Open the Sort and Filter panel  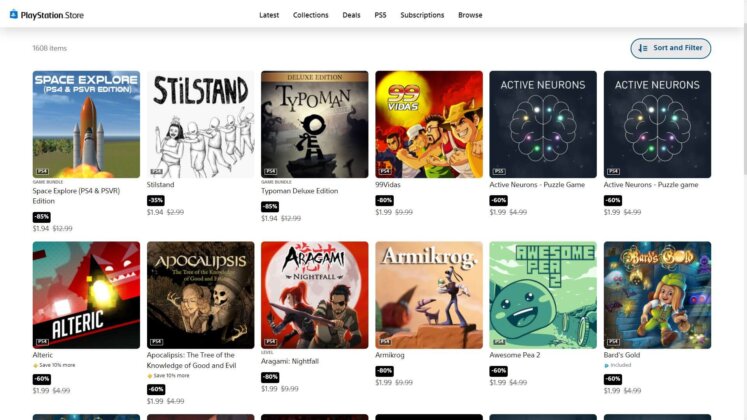pyautogui.click(x=670, y=48)
